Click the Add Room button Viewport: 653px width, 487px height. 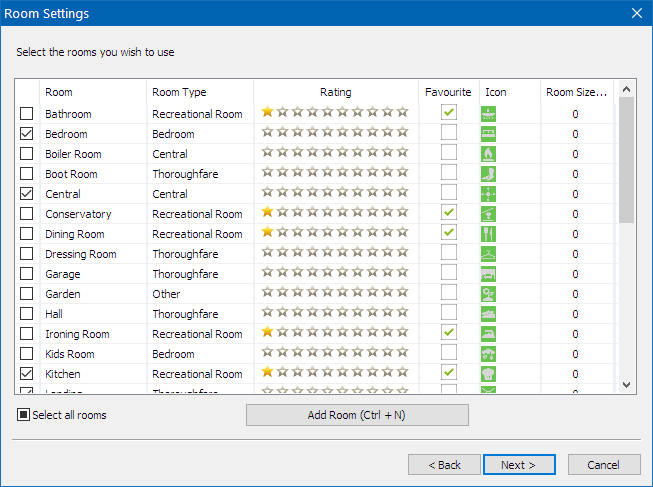click(x=357, y=415)
